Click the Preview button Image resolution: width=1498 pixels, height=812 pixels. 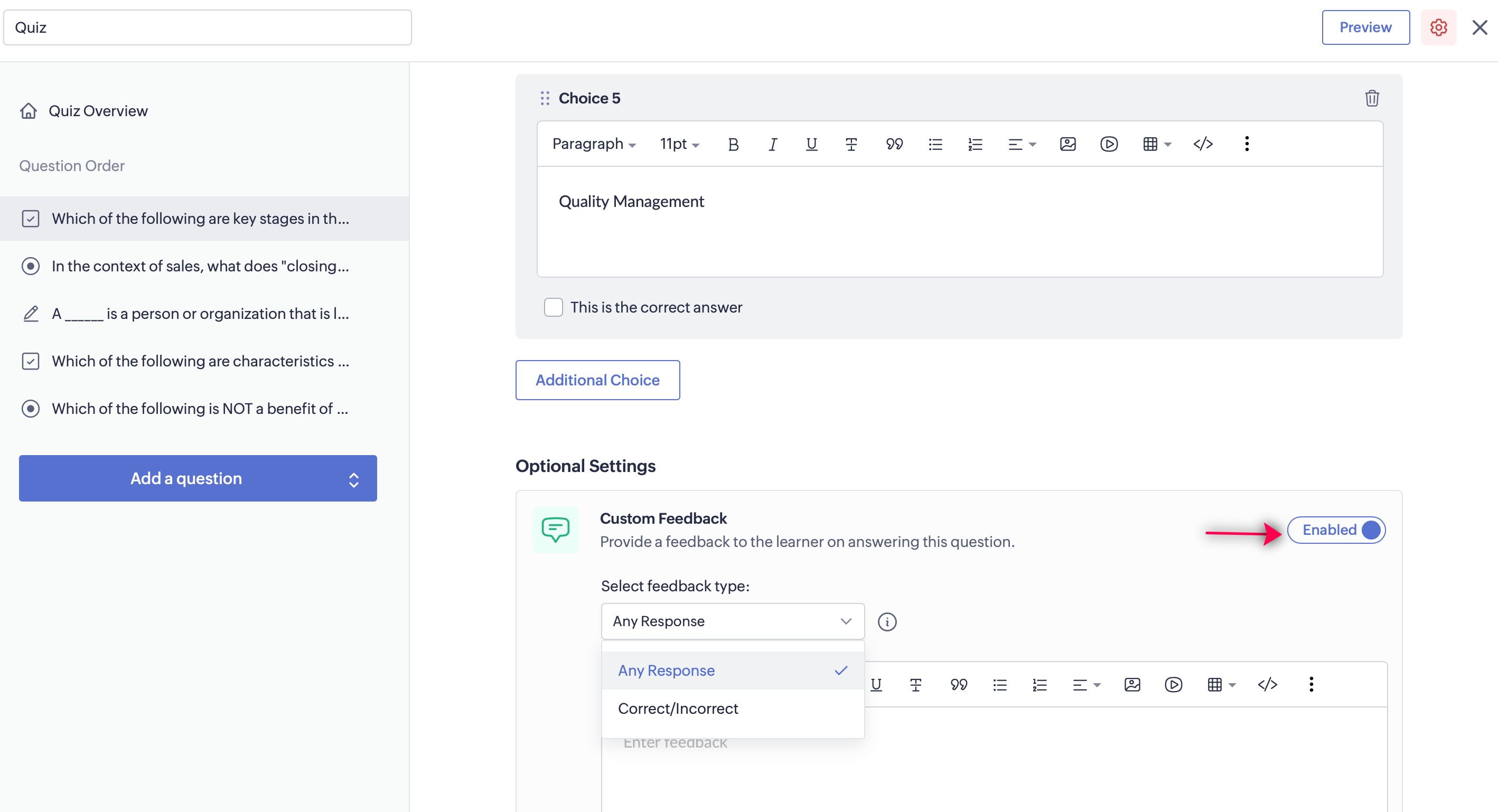(1365, 27)
